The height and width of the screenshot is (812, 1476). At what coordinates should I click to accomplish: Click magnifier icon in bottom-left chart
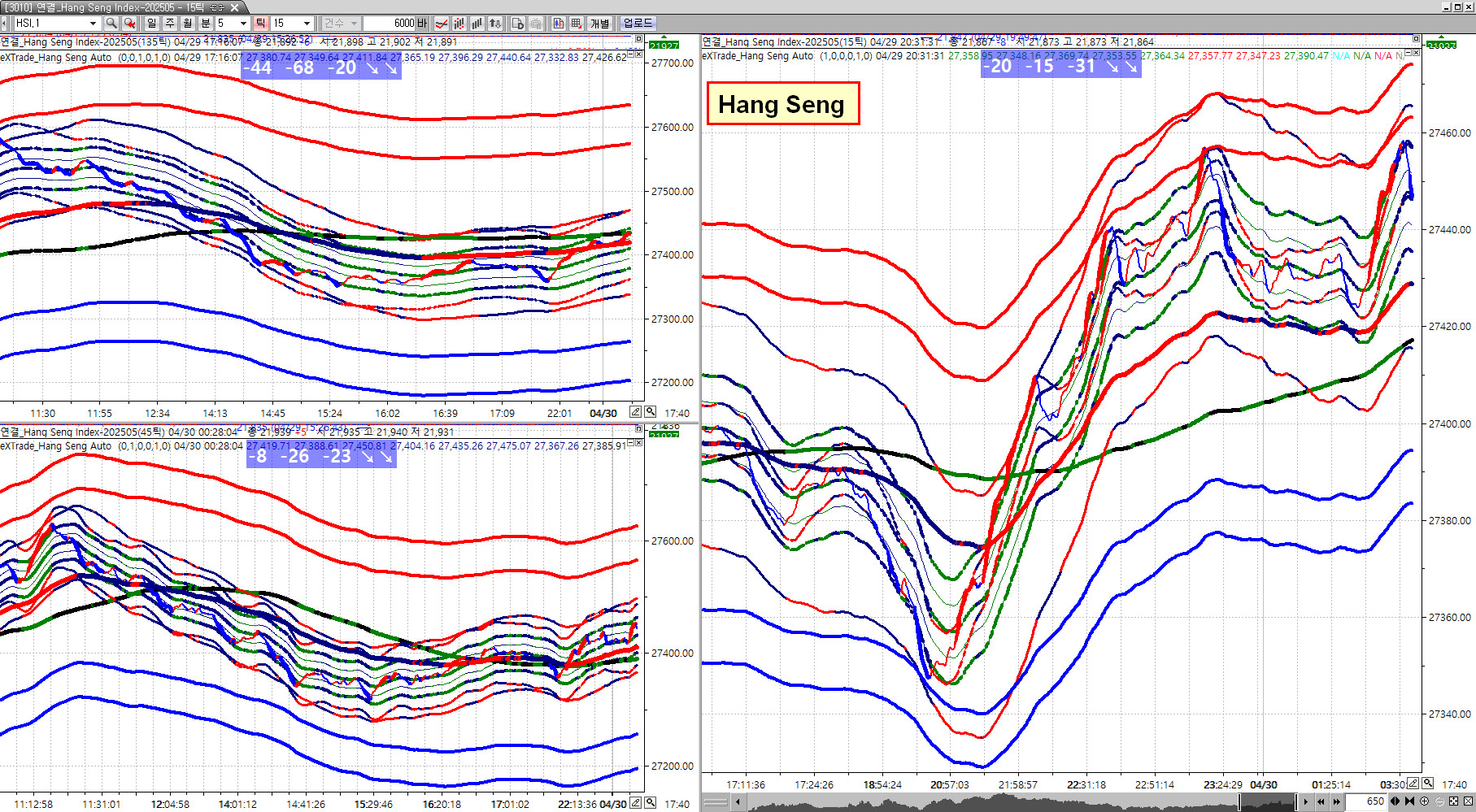[x=650, y=803]
